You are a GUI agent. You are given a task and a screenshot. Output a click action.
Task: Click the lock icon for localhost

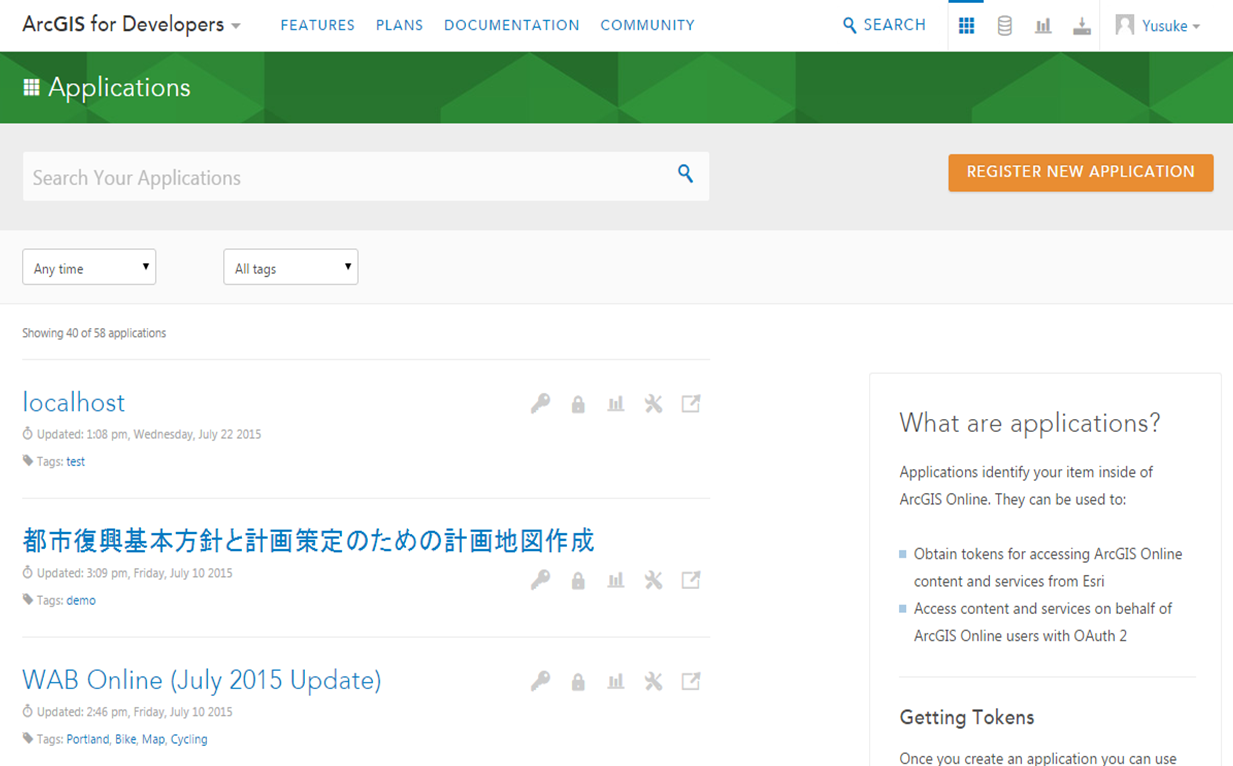point(578,404)
